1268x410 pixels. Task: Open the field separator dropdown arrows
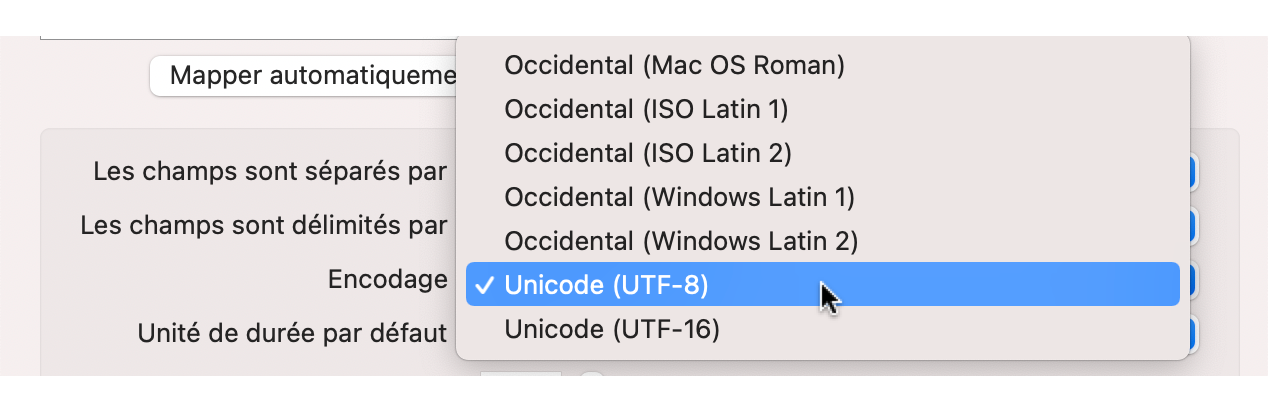click(1193, 172)
